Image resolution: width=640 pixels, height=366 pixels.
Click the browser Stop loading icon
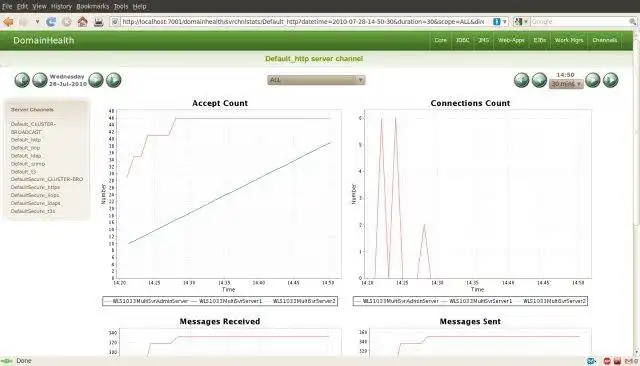click(67, 22)
